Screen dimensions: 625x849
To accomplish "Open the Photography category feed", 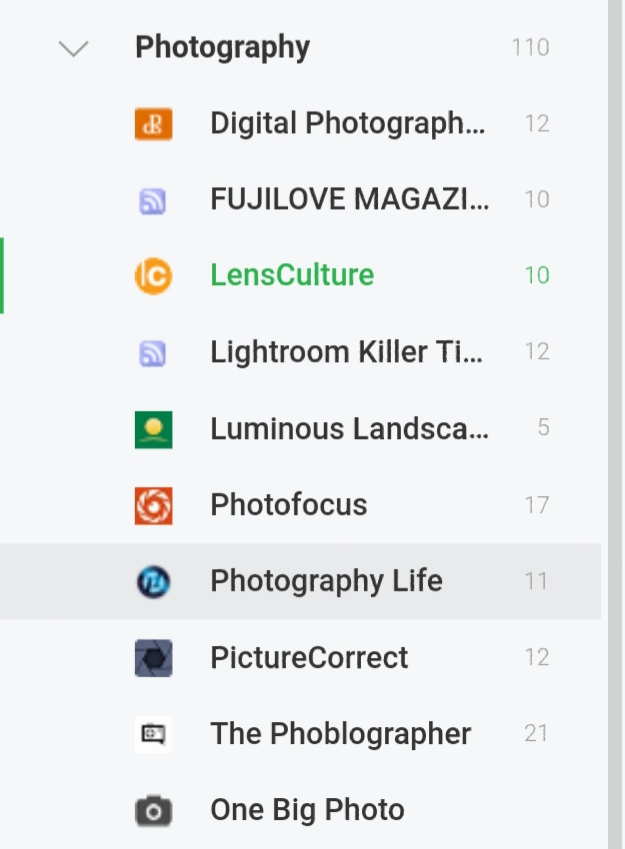I will point(222,48).
